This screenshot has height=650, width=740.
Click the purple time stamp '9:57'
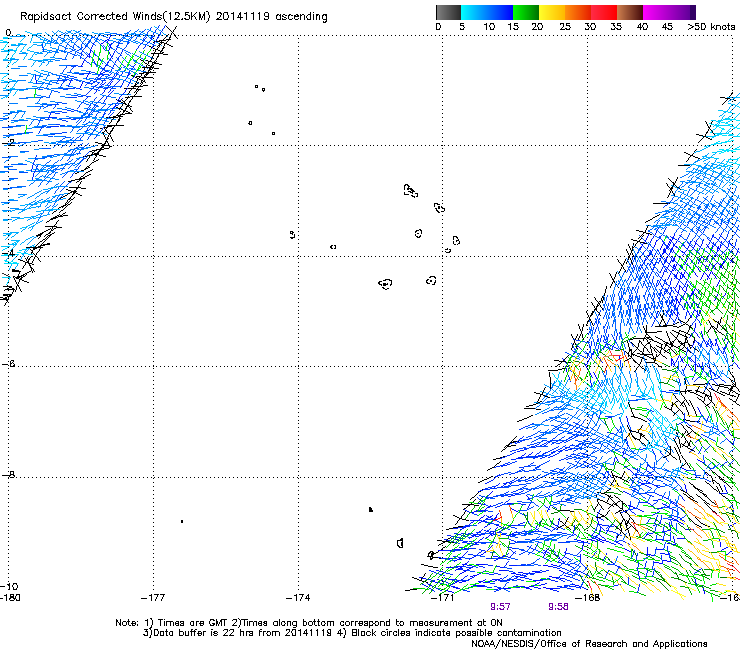500,607
